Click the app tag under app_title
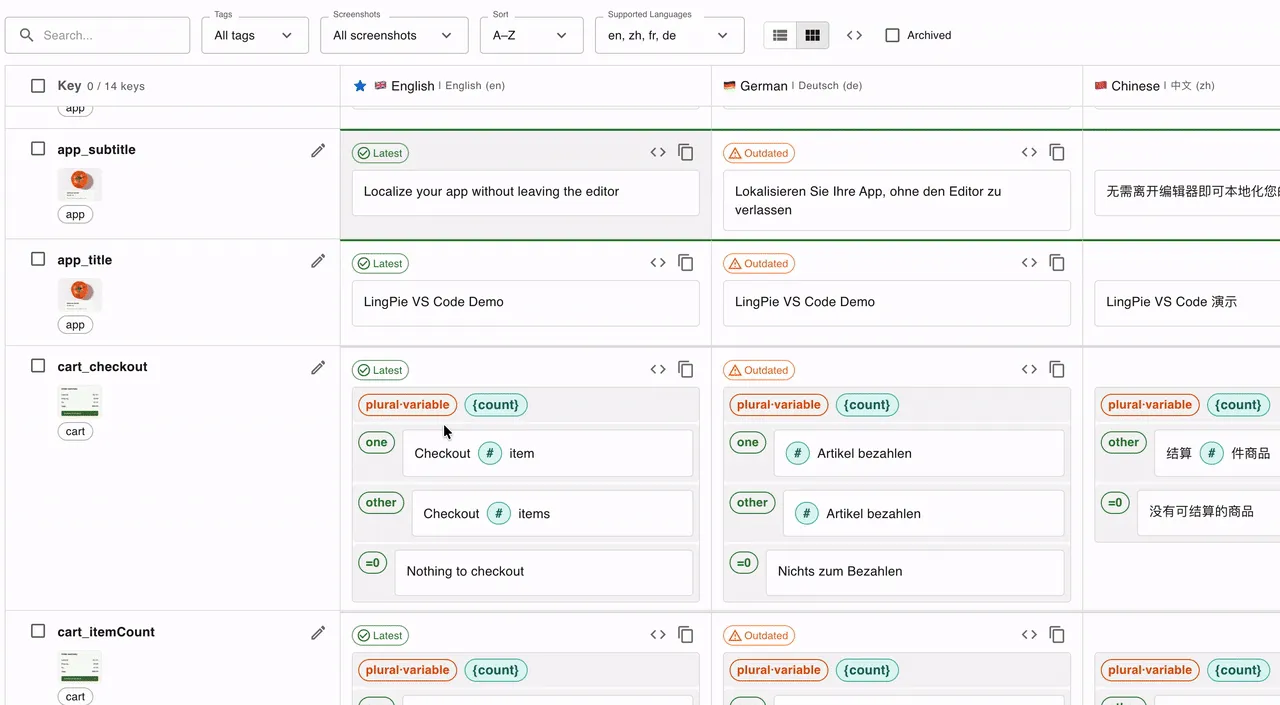 pyautogui.click(x=75, y=324)
